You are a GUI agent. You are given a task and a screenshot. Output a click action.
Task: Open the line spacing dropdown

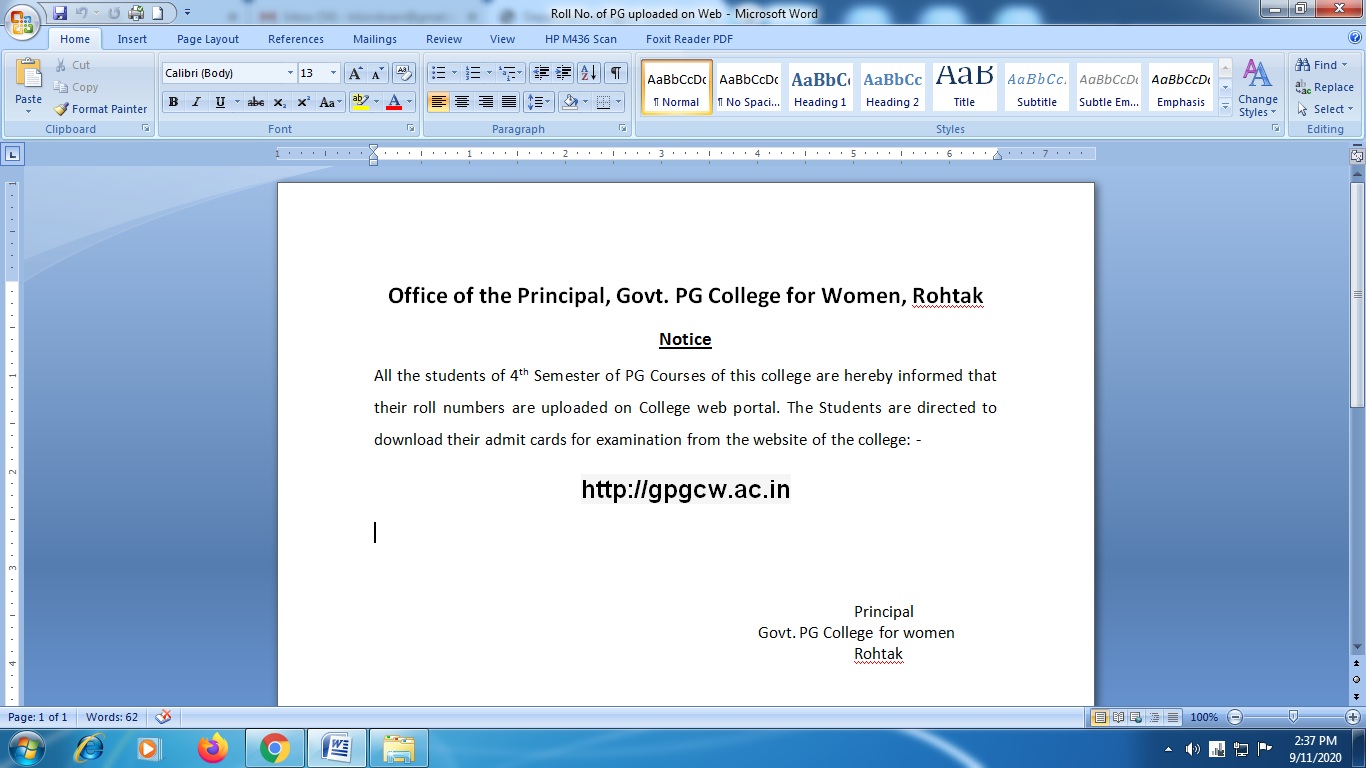pos(539,102)
